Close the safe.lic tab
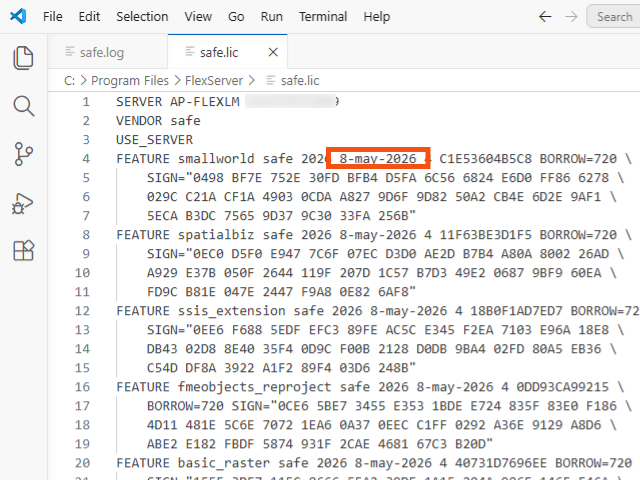640x480 pixels. point(273,52)
